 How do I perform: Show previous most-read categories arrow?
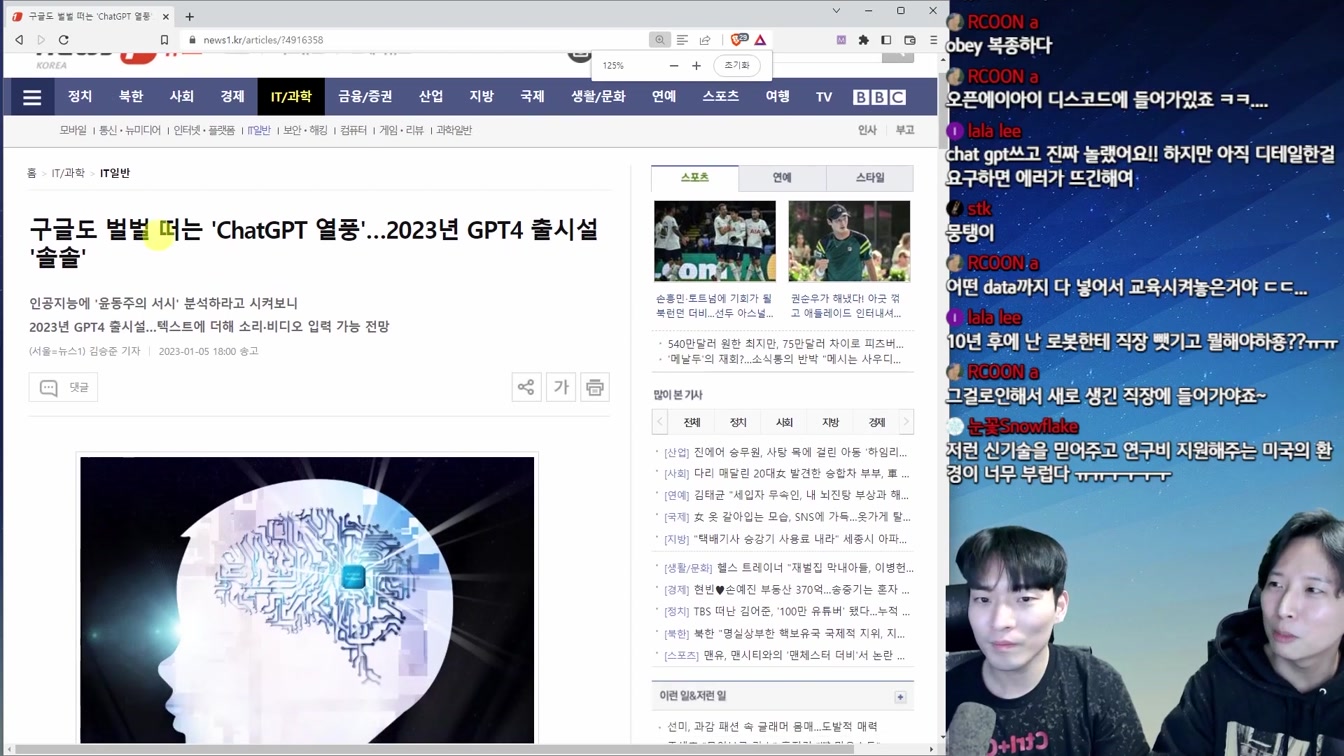point(660,422)
